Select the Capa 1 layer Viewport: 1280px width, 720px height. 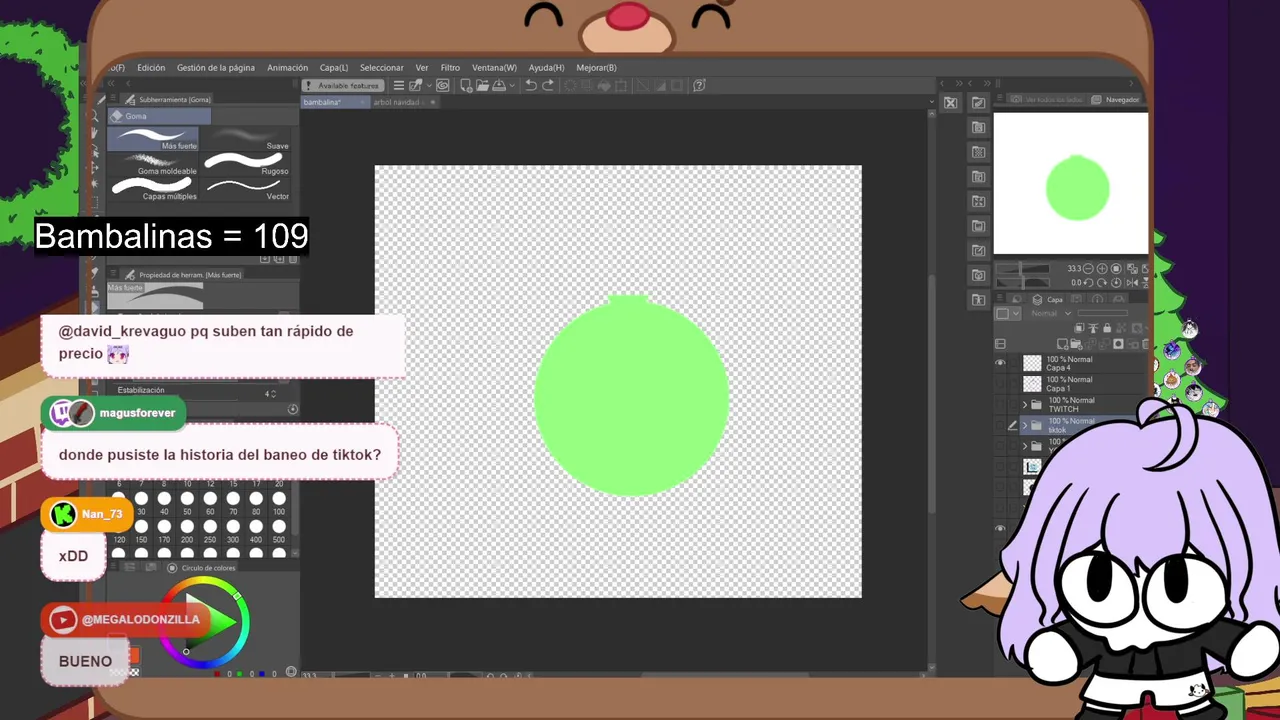[1085, 384]
